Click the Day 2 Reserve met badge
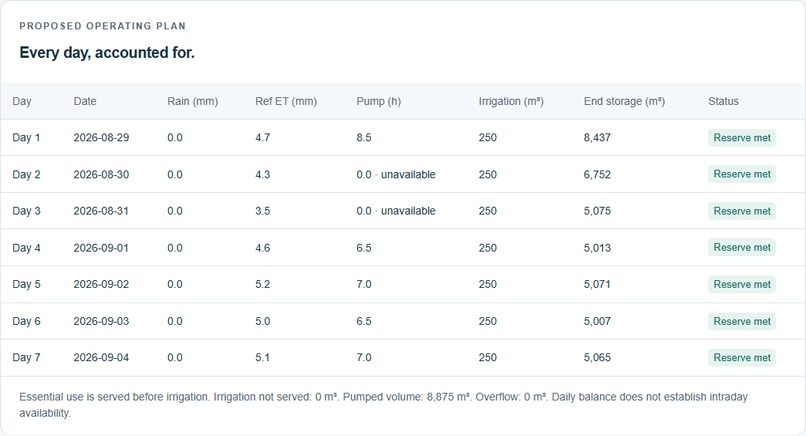 [742, 174]
